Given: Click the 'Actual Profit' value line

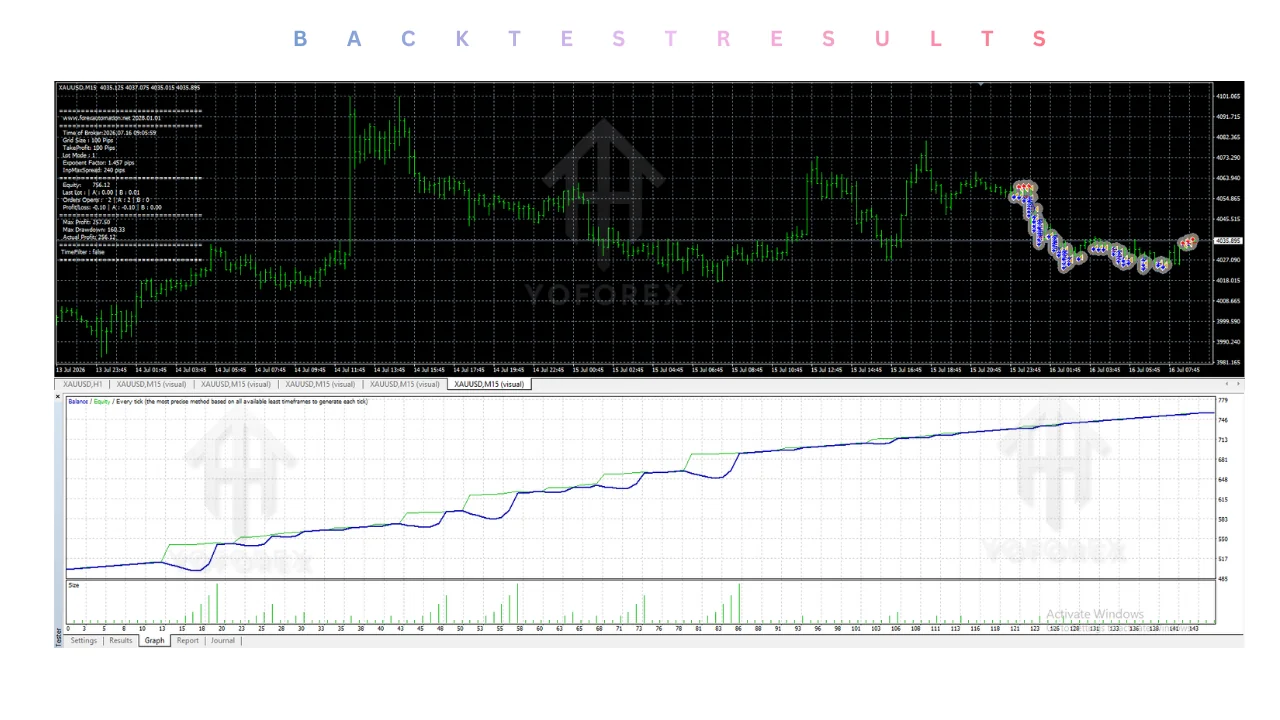Looking at the screenshot, I should [90, 237].
